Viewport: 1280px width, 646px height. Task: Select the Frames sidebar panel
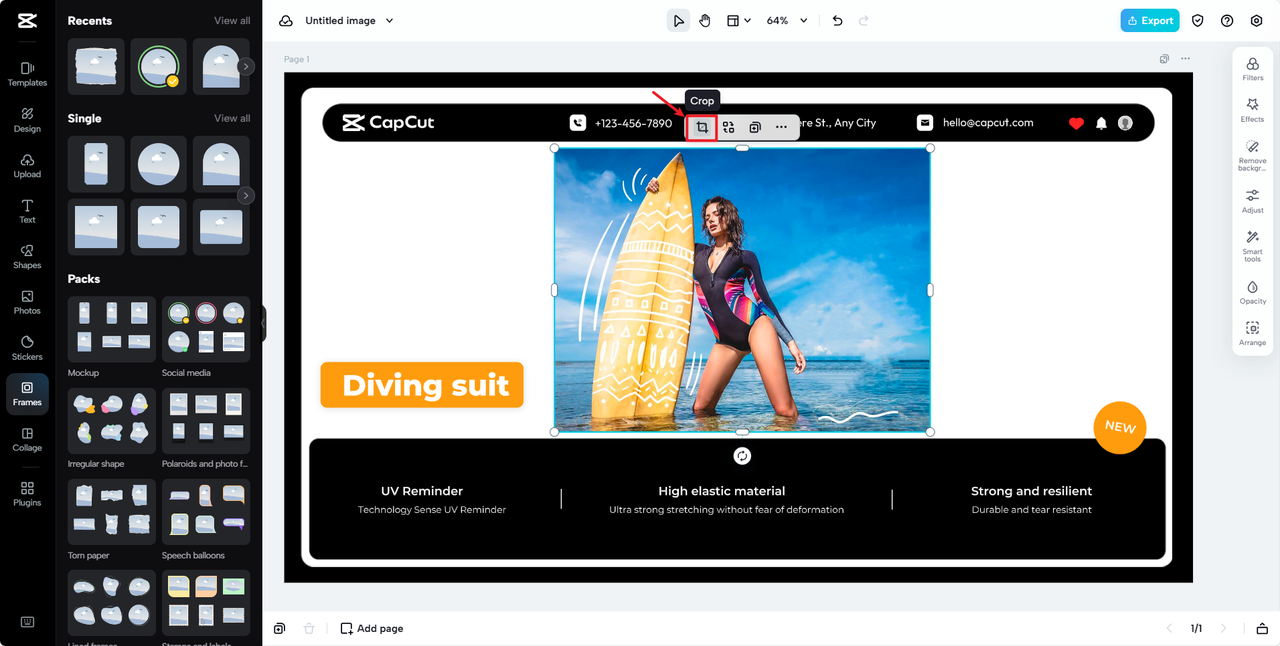[x=27, y=394]
